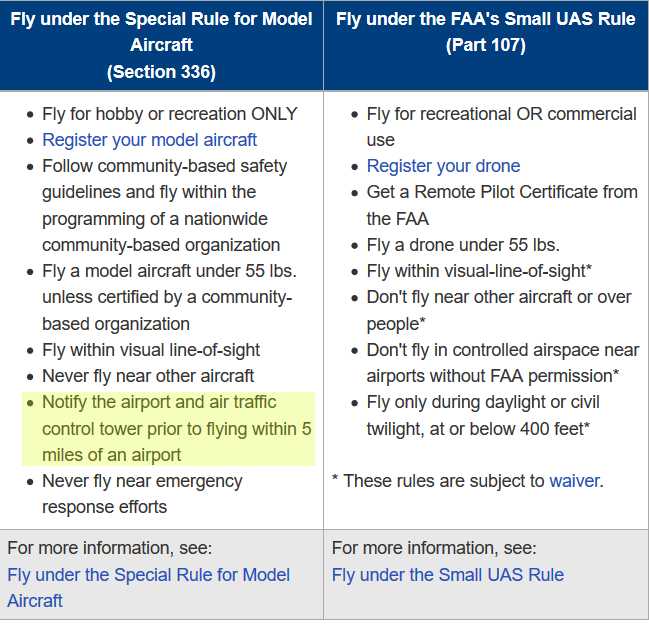
Task: Click "Don't fly in controlled airspace" bullet
Action: (502, 350)
